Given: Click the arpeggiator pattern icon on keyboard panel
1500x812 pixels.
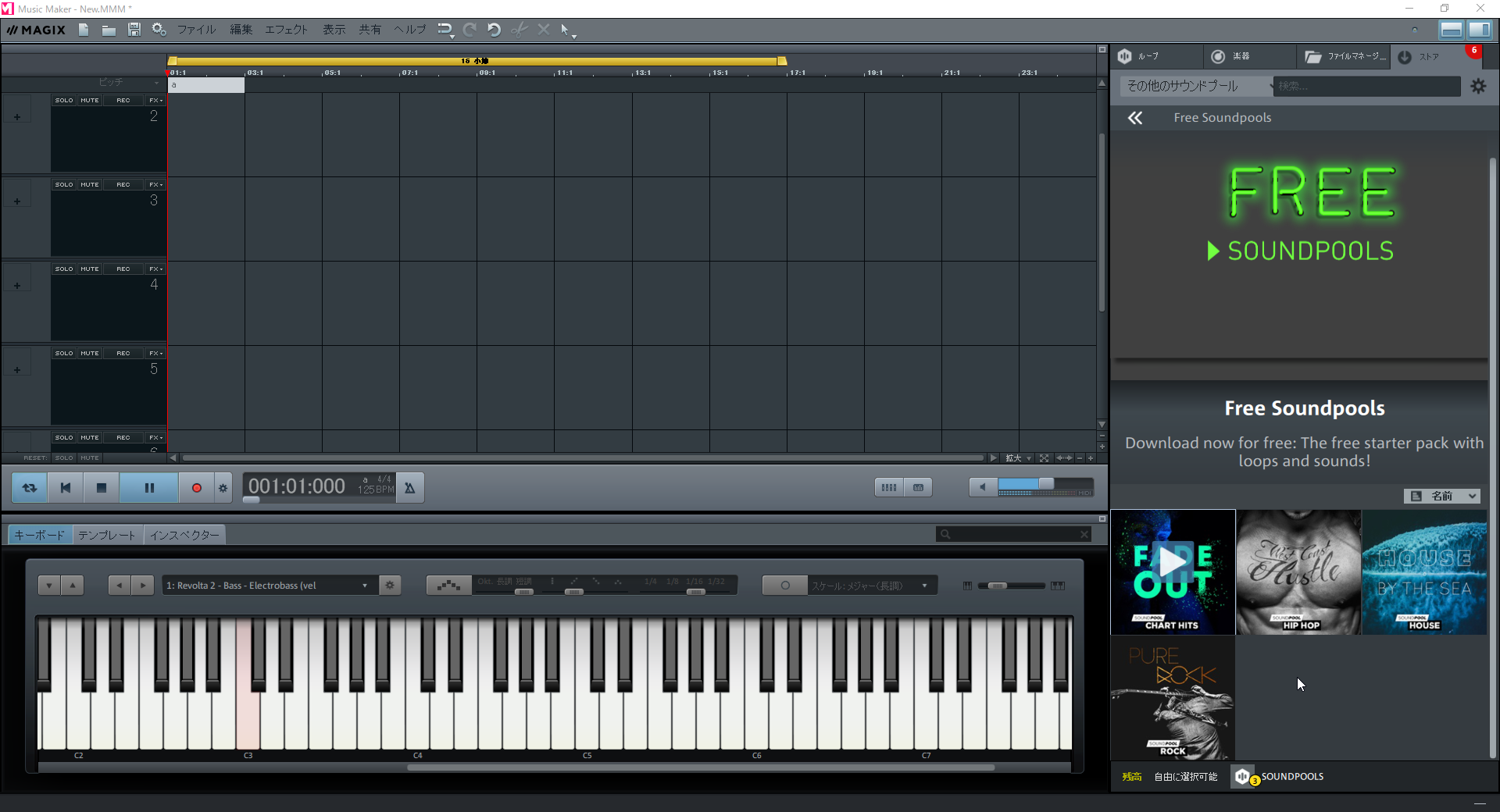Looking at the screenshot, I should (x=449, y=586).
